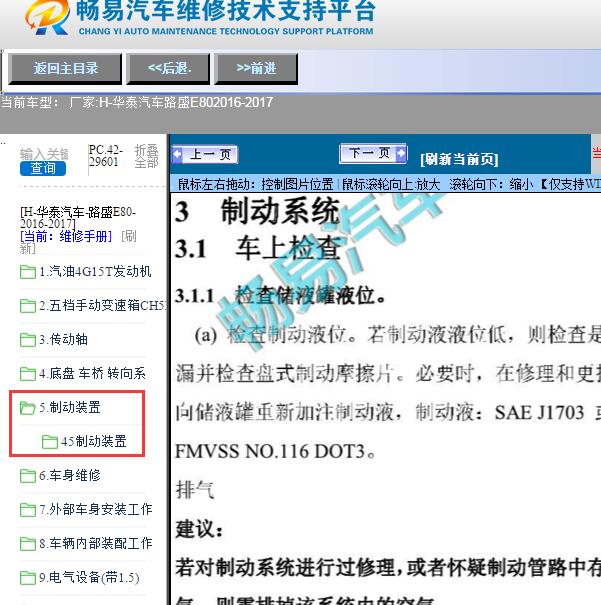Click the 当前：维修手册 link

[x=66, y=236]
